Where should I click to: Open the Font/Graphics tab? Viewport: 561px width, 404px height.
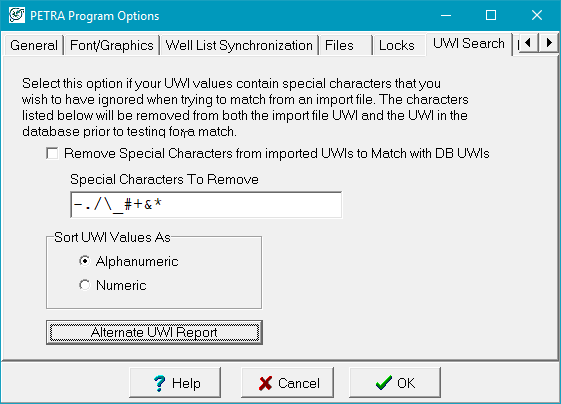[112, 45]
